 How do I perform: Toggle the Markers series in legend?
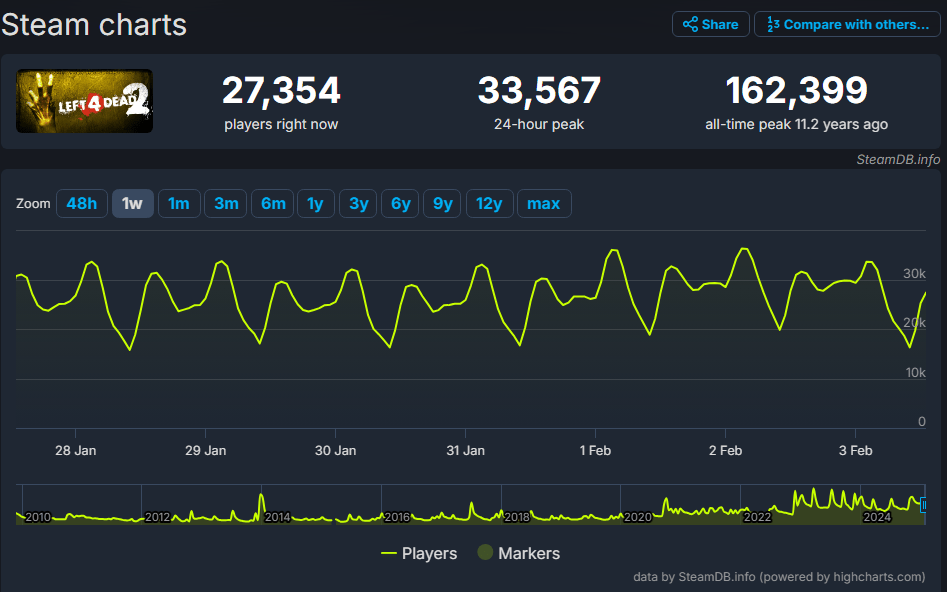point(519,553)
